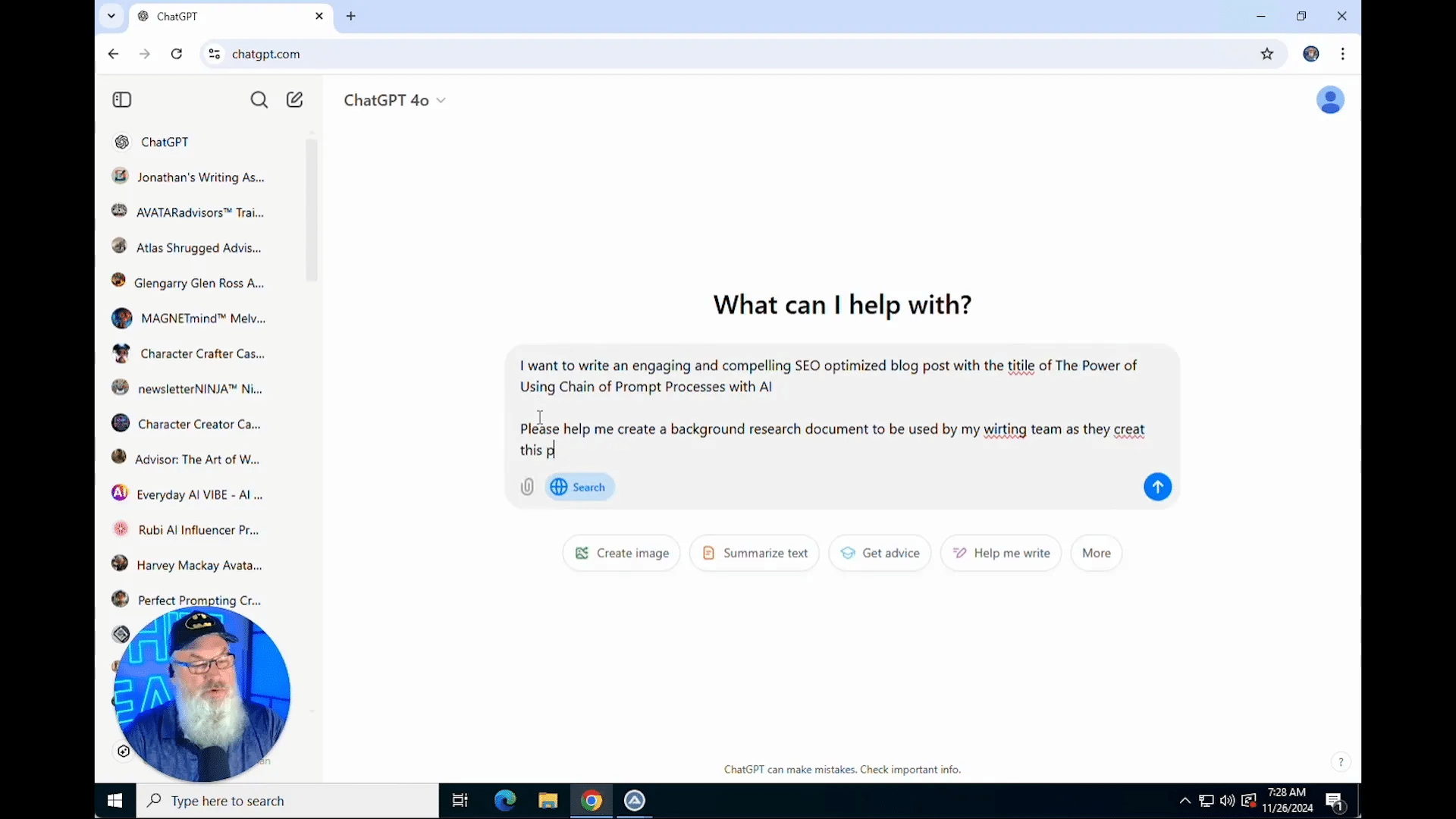This screenshot has width=1456, height=819.
Task: Click the user profile avatar icon
Action: [x=1330, y=100]
